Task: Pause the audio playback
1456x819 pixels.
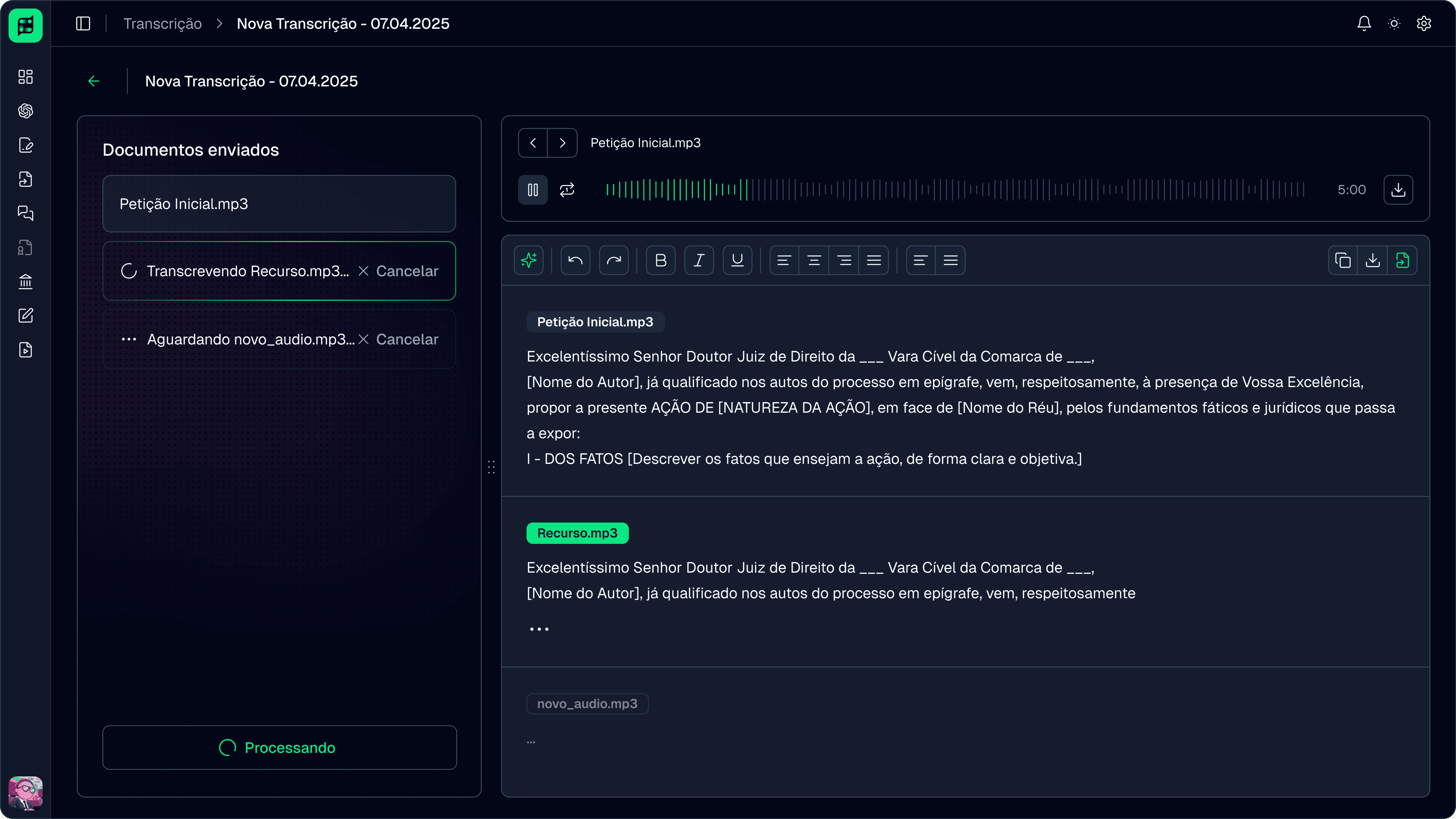Action: (533, 189)
